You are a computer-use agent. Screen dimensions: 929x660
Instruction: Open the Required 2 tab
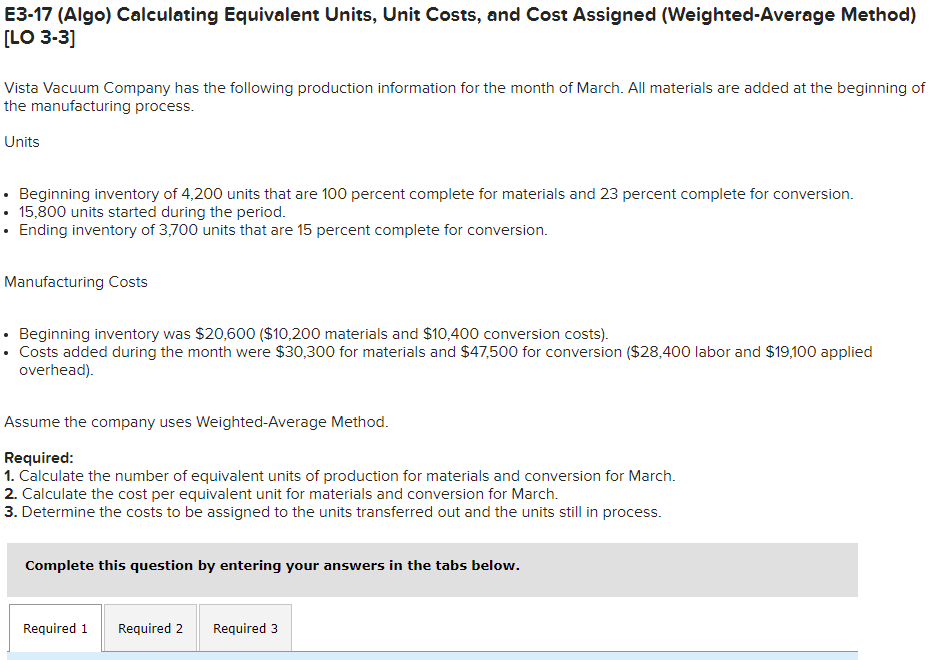(150, 628)
